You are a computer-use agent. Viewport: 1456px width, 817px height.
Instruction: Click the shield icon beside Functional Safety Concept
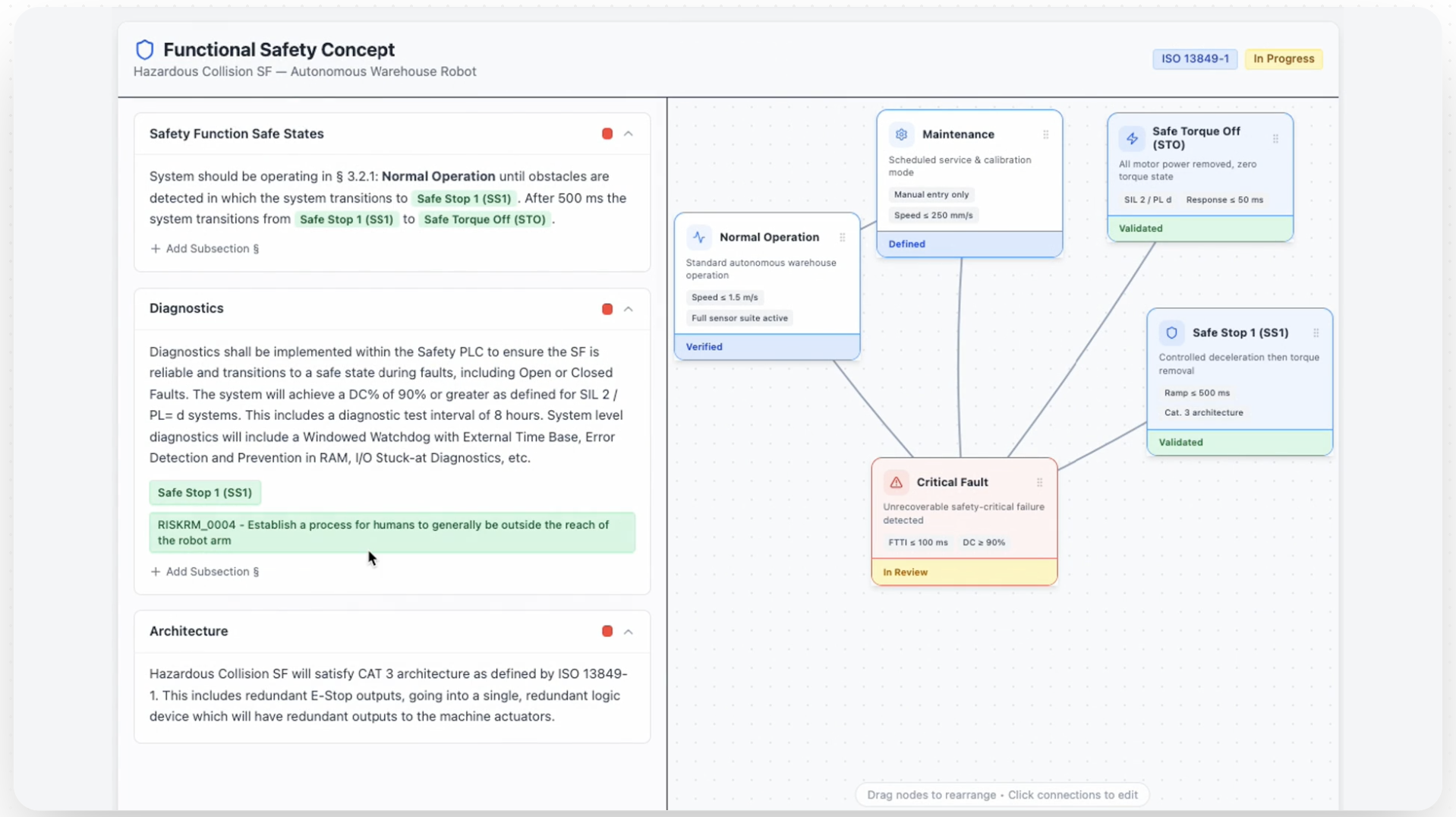(144, 50)
